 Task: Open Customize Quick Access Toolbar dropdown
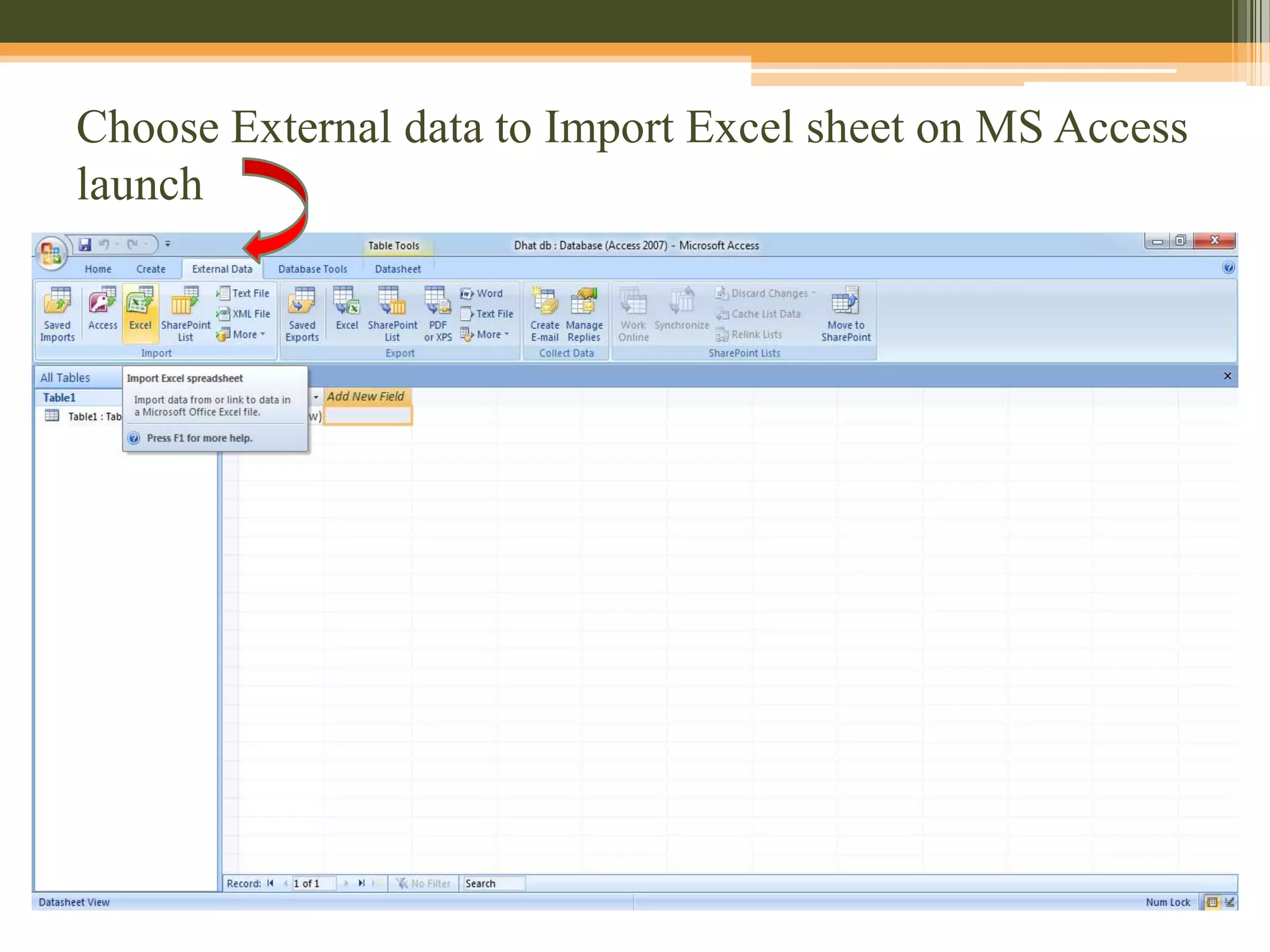tap(167, 244)
